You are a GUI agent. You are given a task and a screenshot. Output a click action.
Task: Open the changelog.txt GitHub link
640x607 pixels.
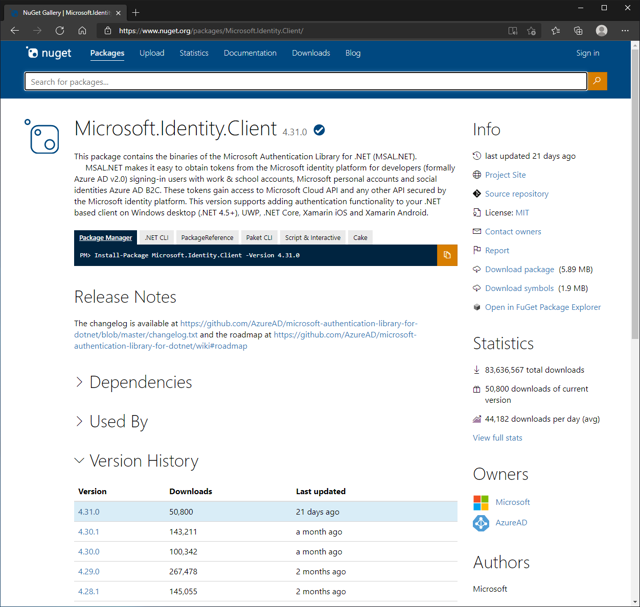tap(245, 329)
